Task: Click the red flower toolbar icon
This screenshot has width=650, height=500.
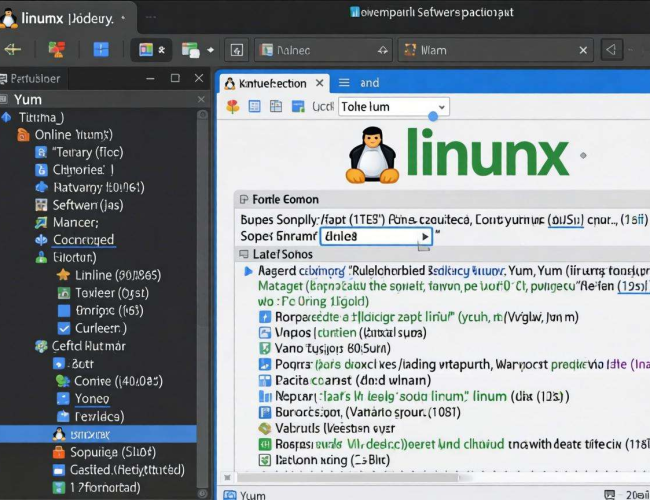Action: [x=233, y=107]
